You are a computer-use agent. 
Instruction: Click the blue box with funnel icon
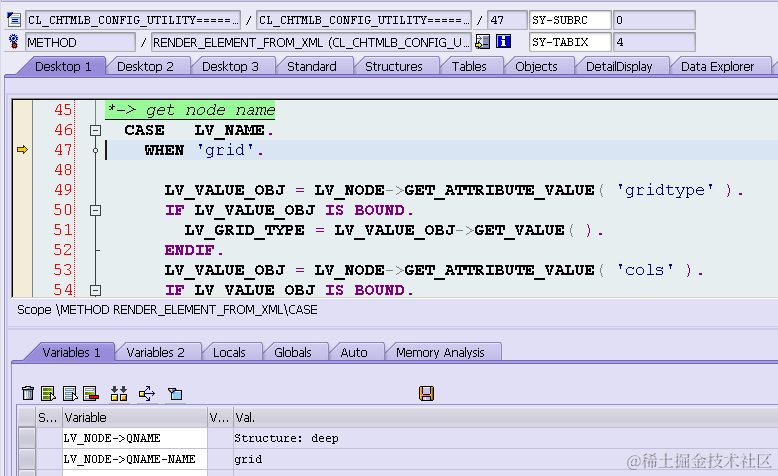175,394
